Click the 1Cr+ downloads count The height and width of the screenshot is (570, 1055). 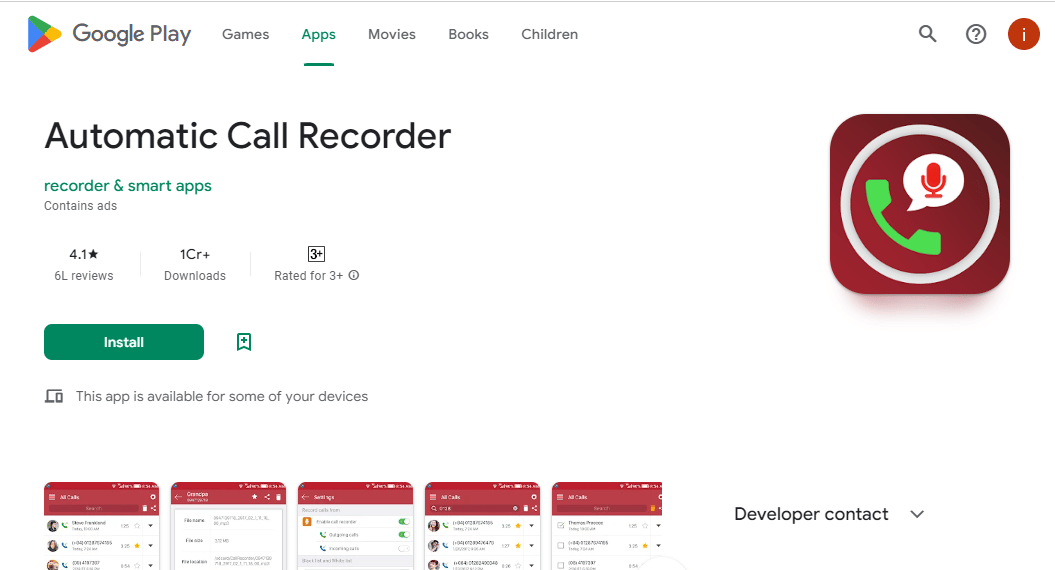[195, 254]
